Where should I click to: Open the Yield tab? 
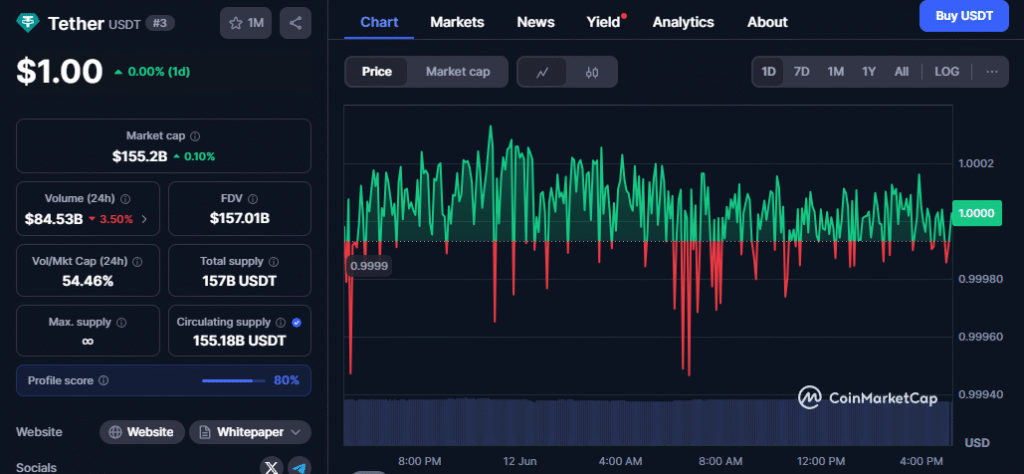[603, 22]
